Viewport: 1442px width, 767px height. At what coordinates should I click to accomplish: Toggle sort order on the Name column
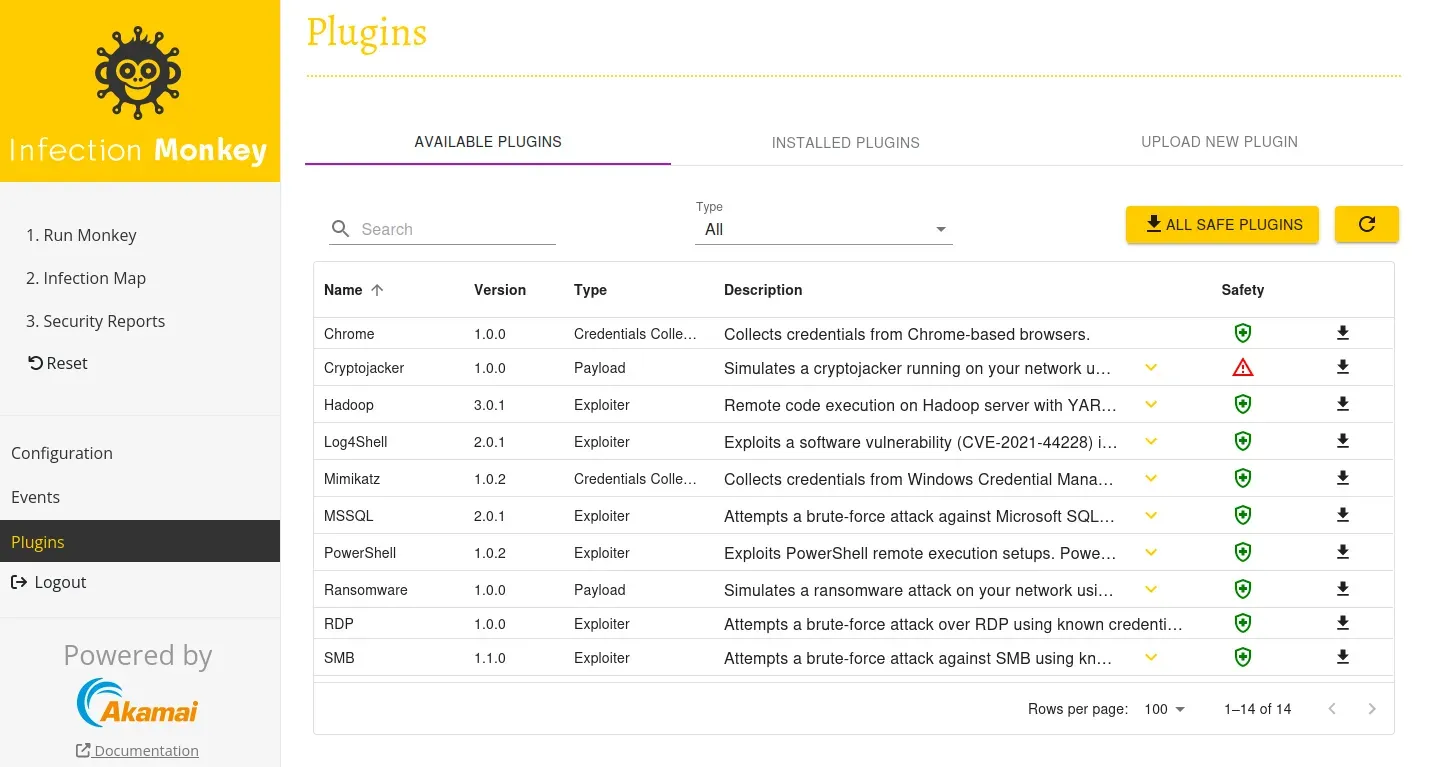click(x=352, y=290)
